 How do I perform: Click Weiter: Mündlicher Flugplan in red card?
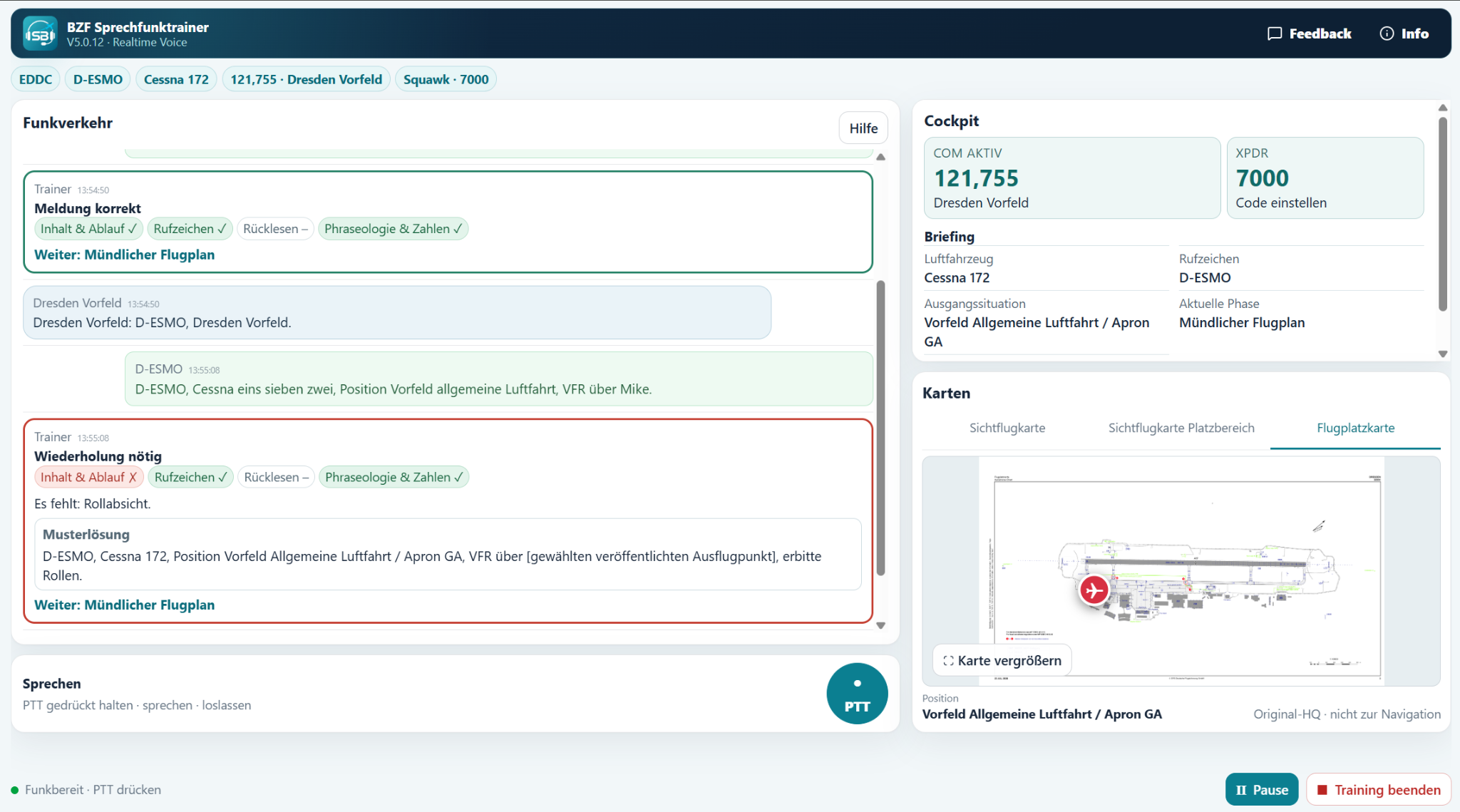point(124,605)
